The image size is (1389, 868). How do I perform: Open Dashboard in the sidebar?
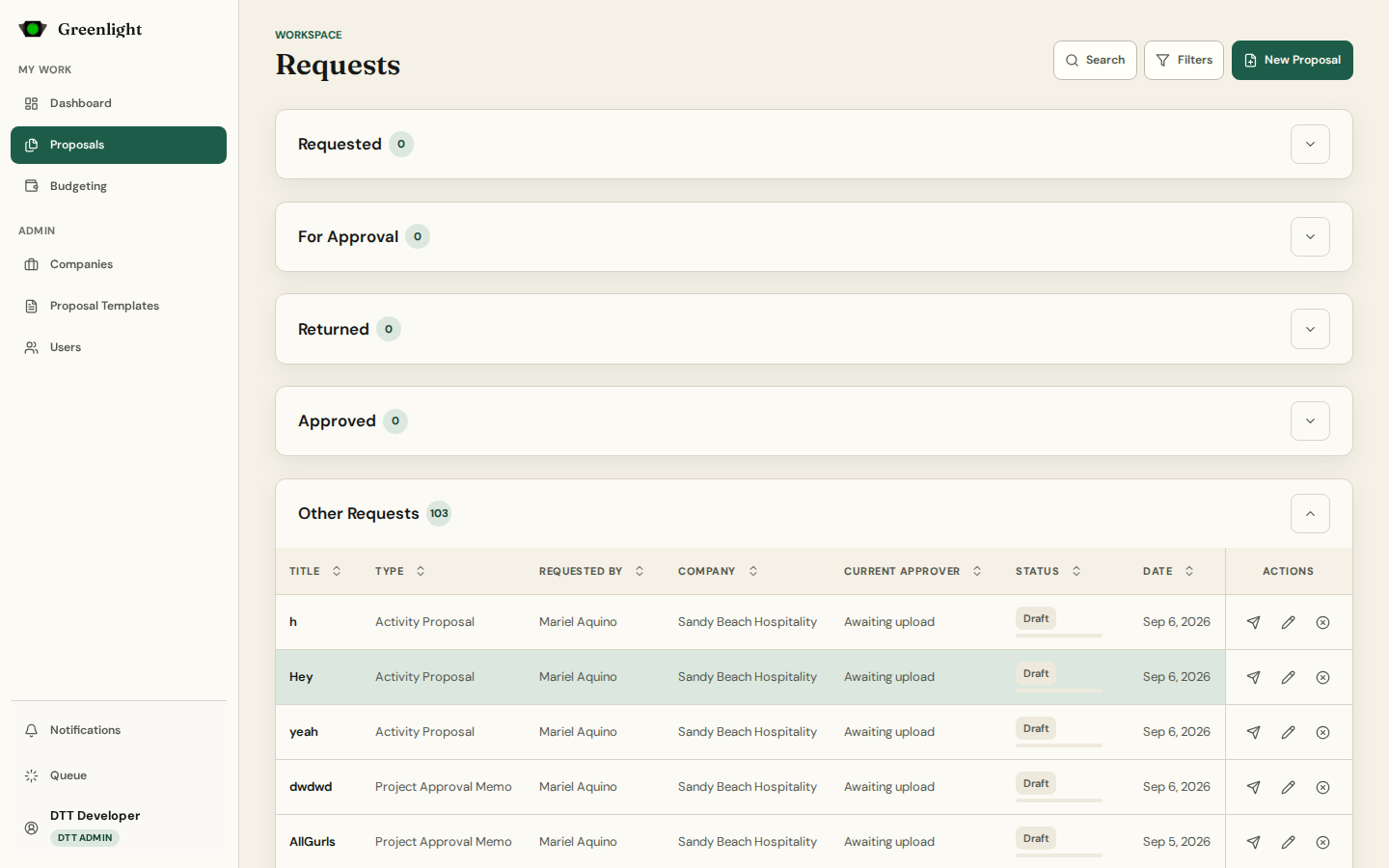(119, 103)
